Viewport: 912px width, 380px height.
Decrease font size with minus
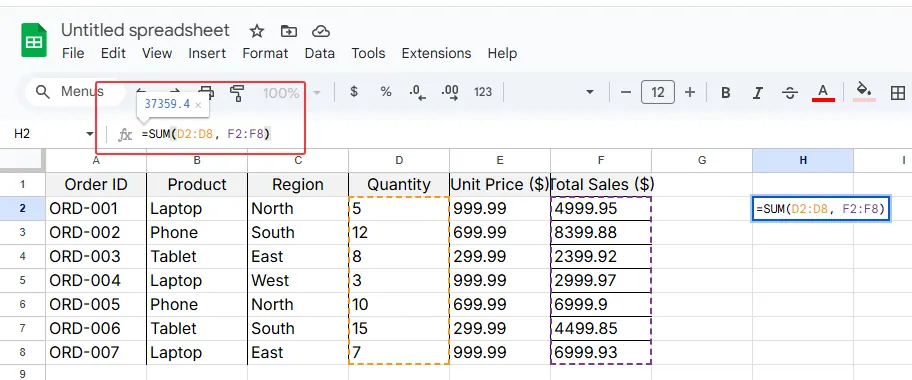(626, 92)
